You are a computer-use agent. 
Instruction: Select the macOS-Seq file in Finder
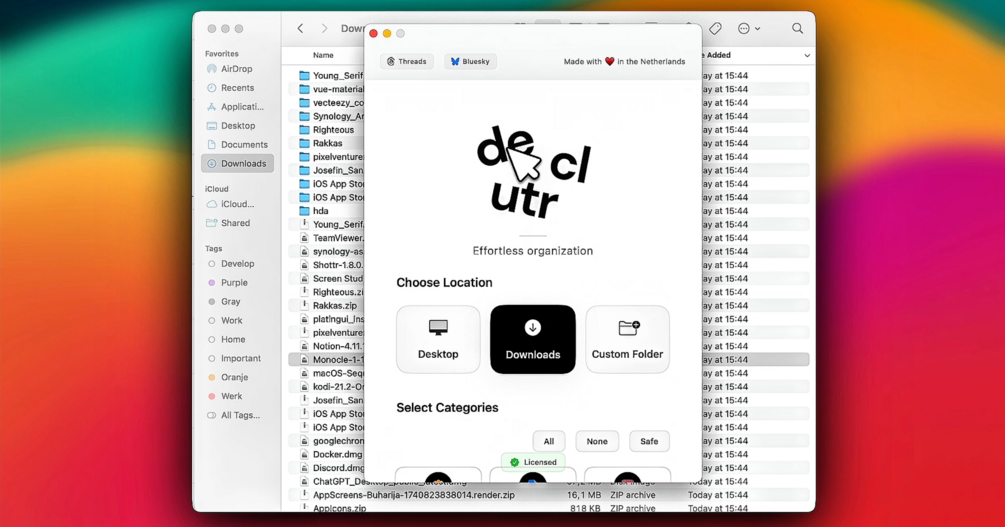coord(331,373)
